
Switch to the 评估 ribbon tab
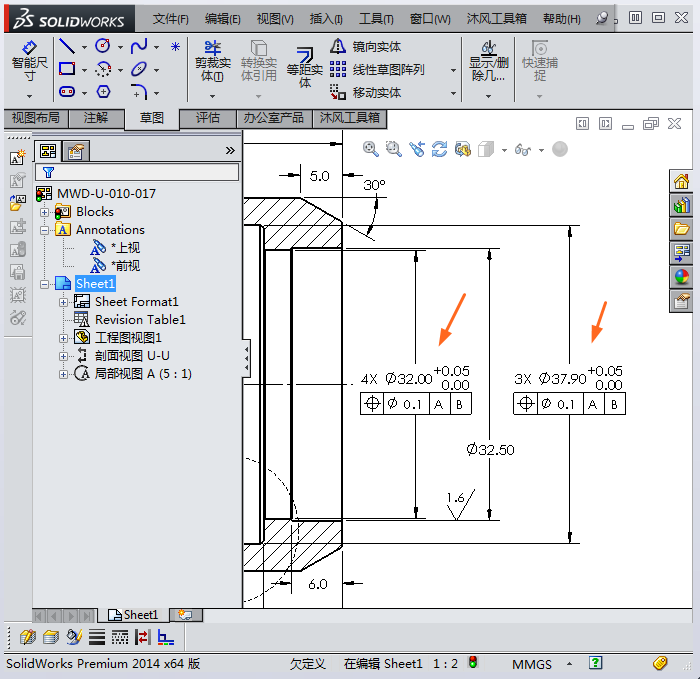(x=207, y=118)
